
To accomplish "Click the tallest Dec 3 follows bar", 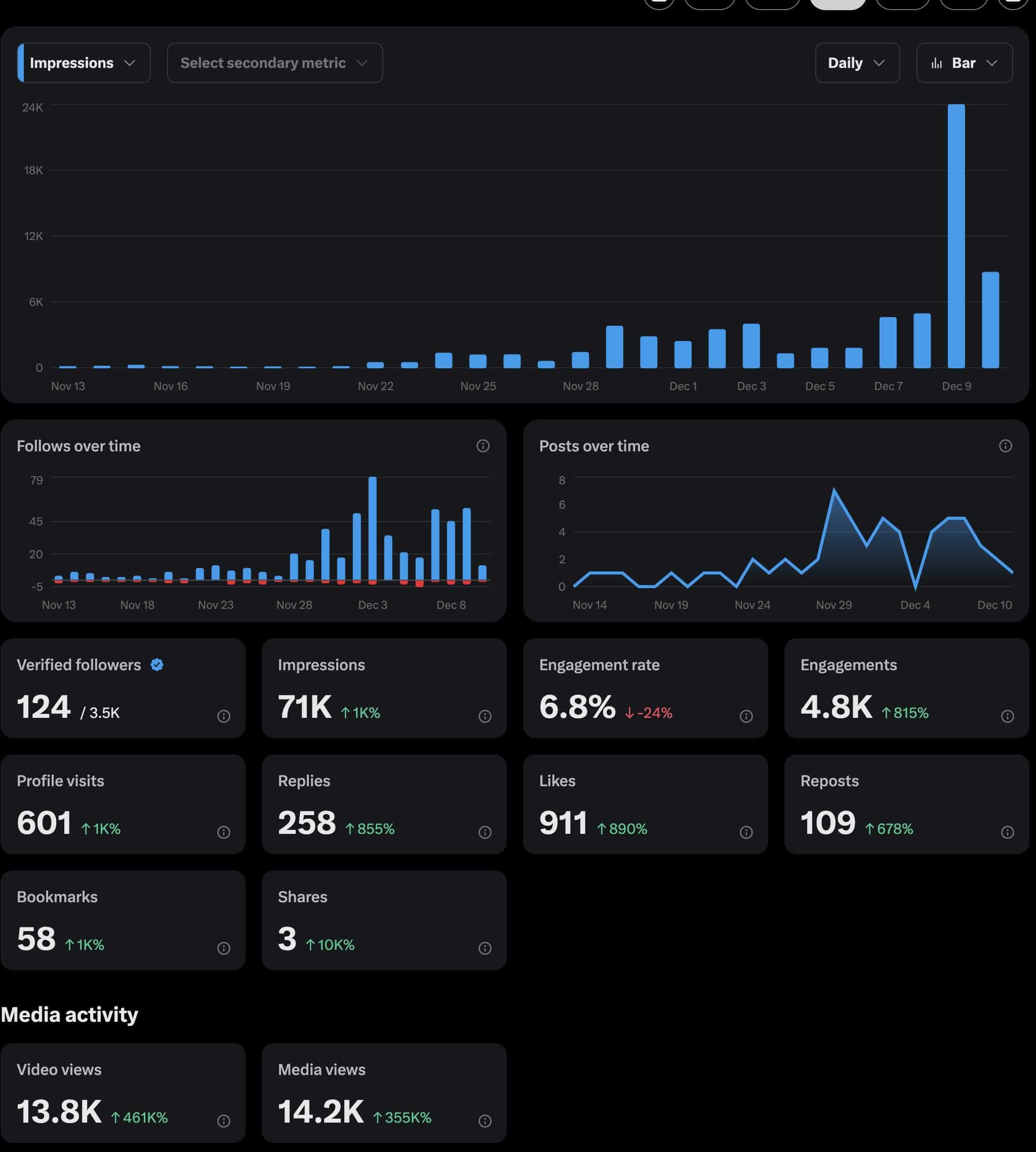I will pos(373,529).
